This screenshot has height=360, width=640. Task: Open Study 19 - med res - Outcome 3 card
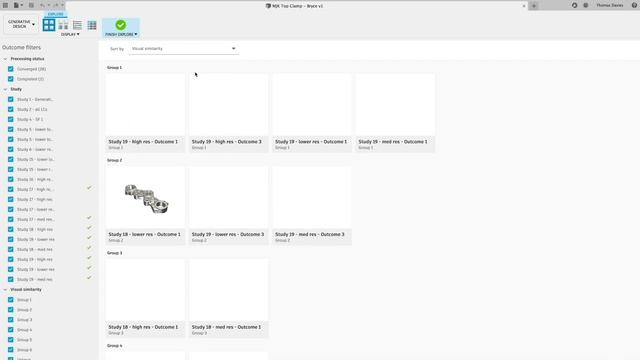point(312,206)
